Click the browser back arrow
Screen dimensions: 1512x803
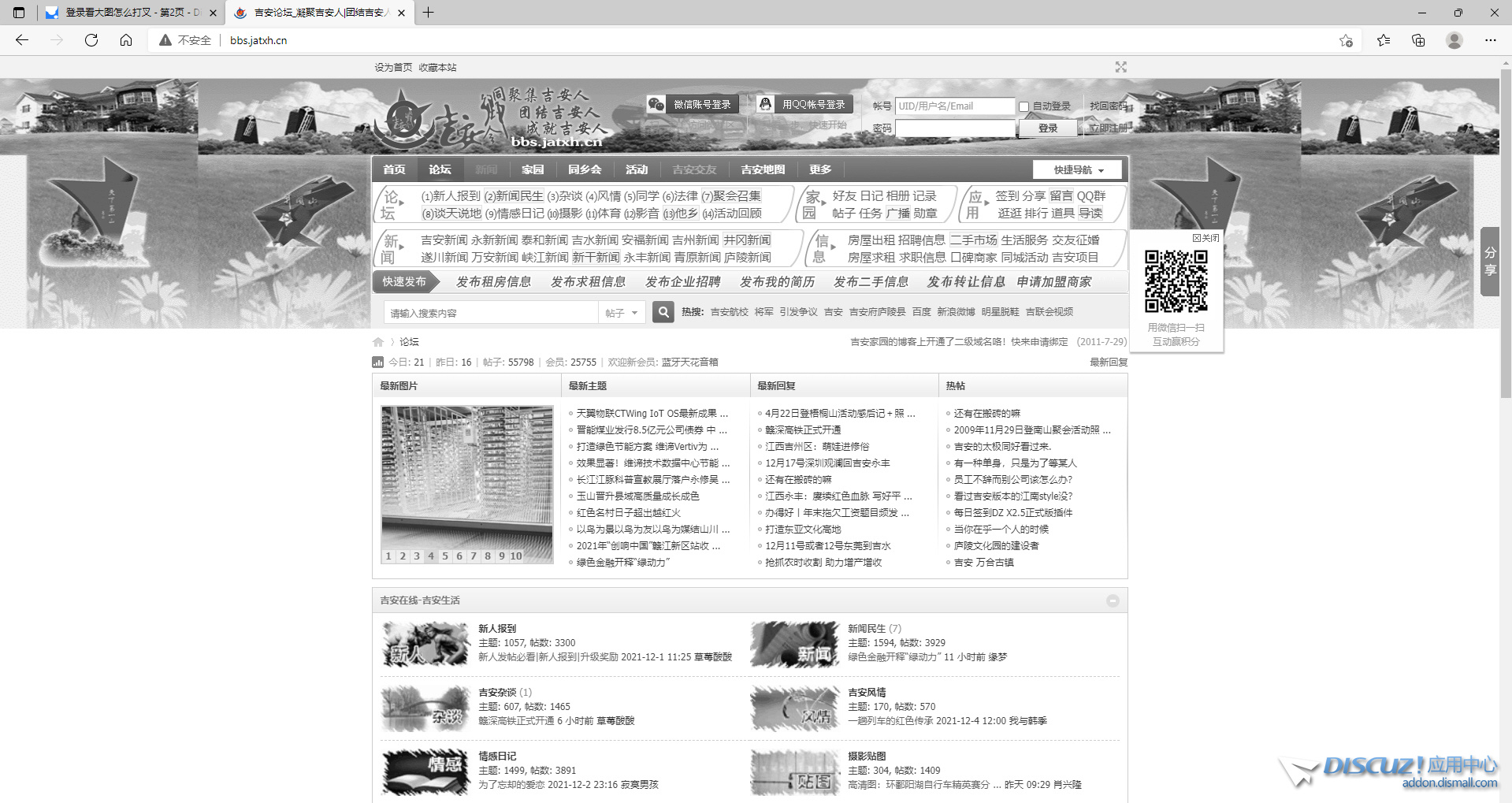point(22,40)
